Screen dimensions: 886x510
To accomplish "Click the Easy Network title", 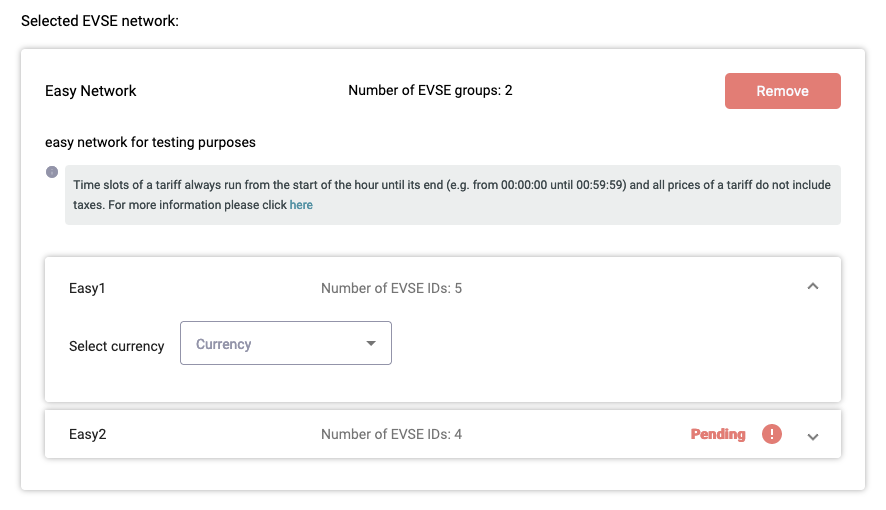I will (91, 91).
